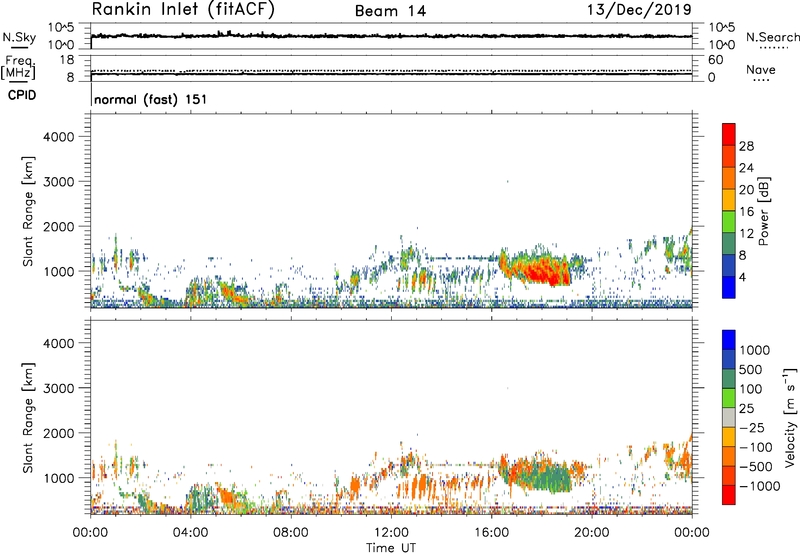Viewport: 800px width, 554px height.
Task: Select the 'Beam 14' label
Action: [x=390, y=11]
